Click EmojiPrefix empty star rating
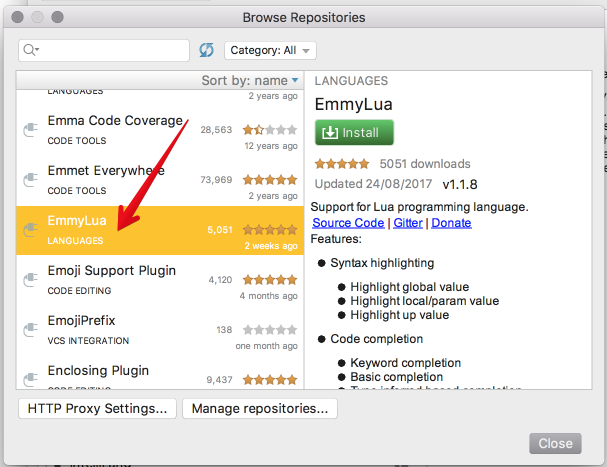This screenshot has height=467, width=607. point(270,330)
